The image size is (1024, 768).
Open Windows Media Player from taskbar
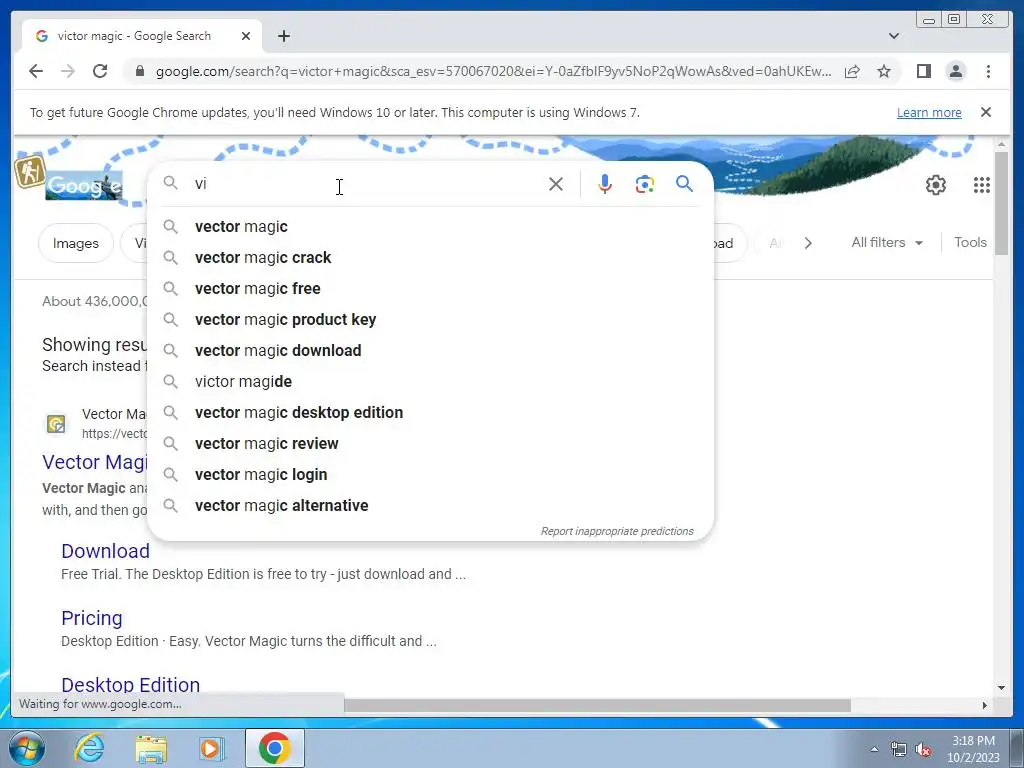[x=212, y=748]
